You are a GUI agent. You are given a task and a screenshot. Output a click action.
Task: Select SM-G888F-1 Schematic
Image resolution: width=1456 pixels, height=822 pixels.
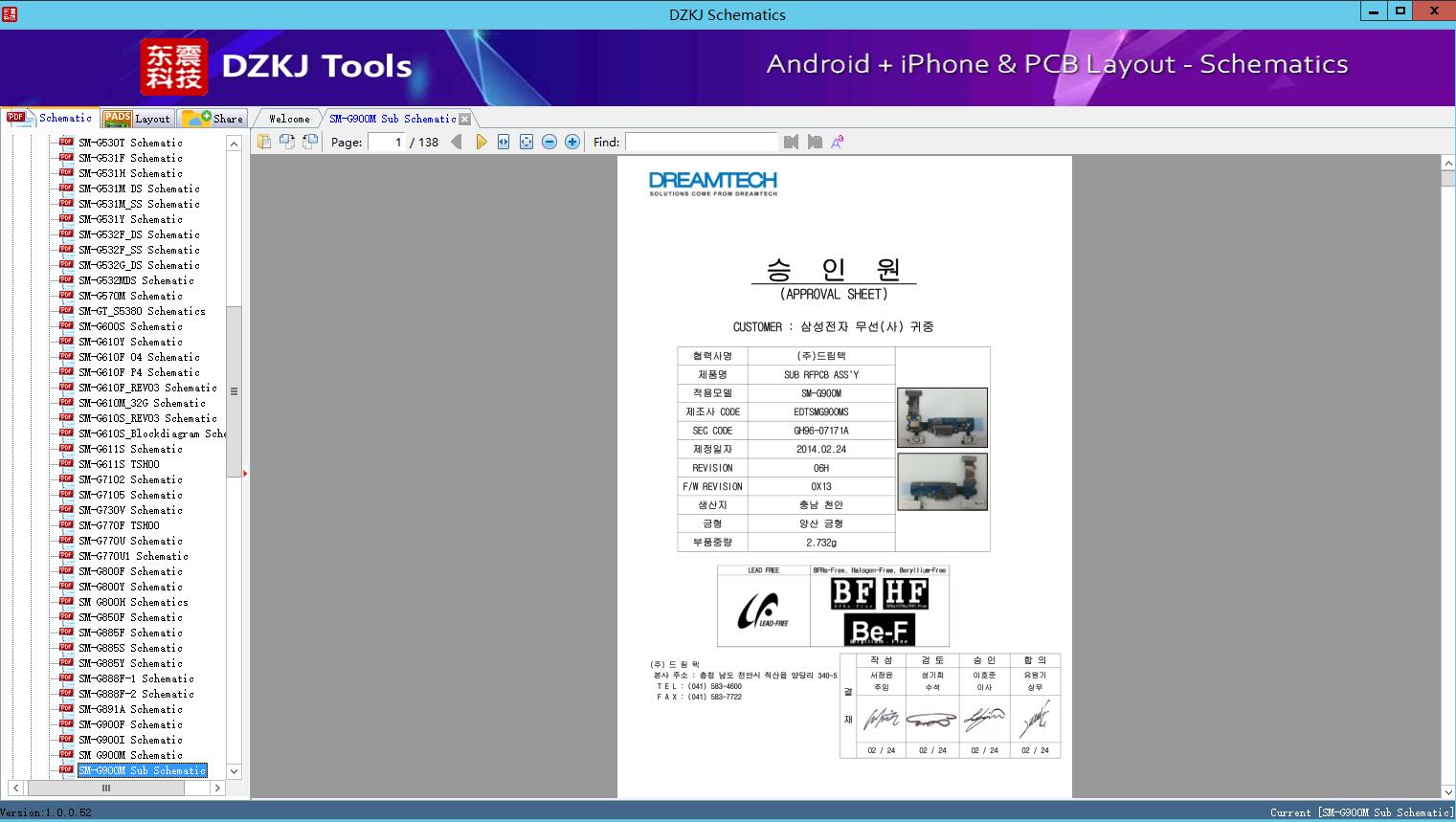(136, 678)
